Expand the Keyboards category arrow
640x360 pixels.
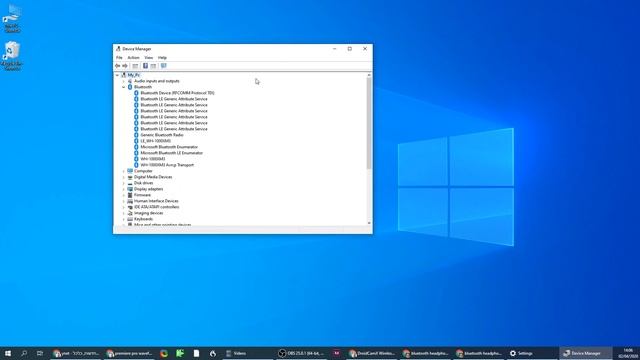tap(124, 219)
